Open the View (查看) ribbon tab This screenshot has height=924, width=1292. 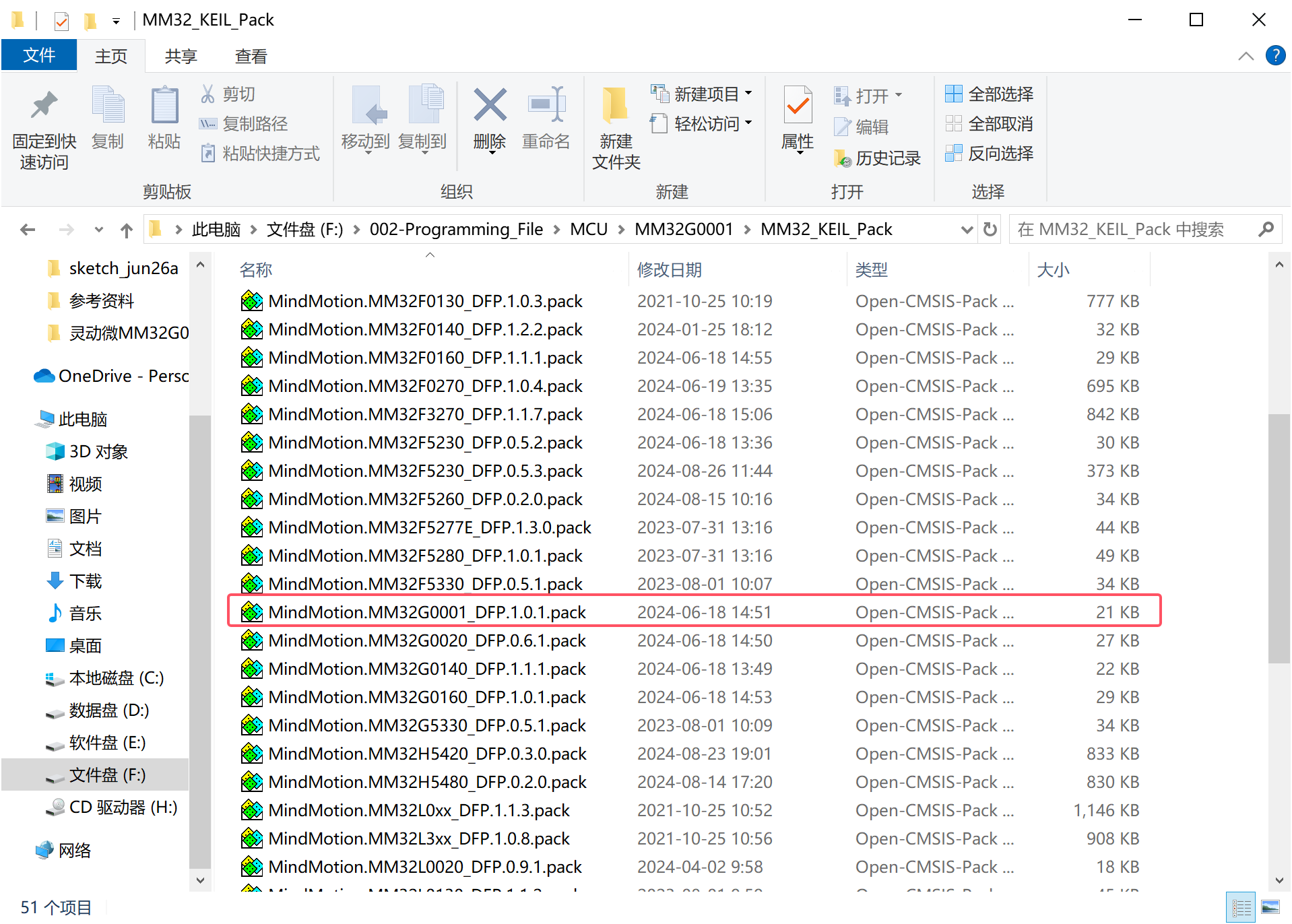coord(251,57)
